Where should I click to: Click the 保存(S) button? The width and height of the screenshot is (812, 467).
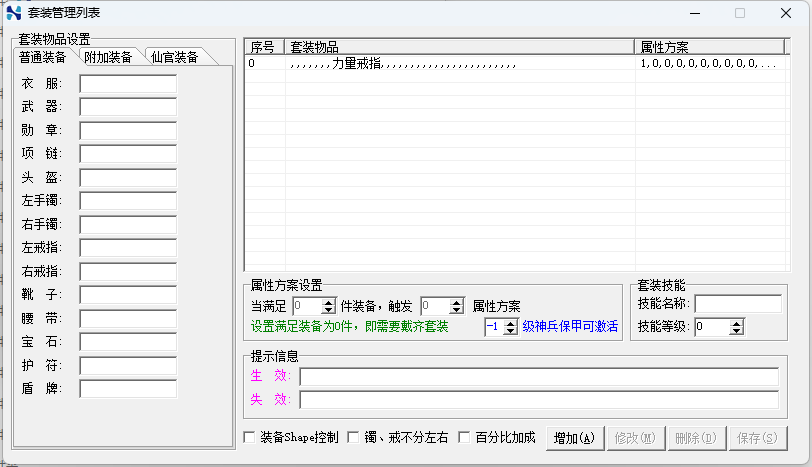(x=756, y=438)
